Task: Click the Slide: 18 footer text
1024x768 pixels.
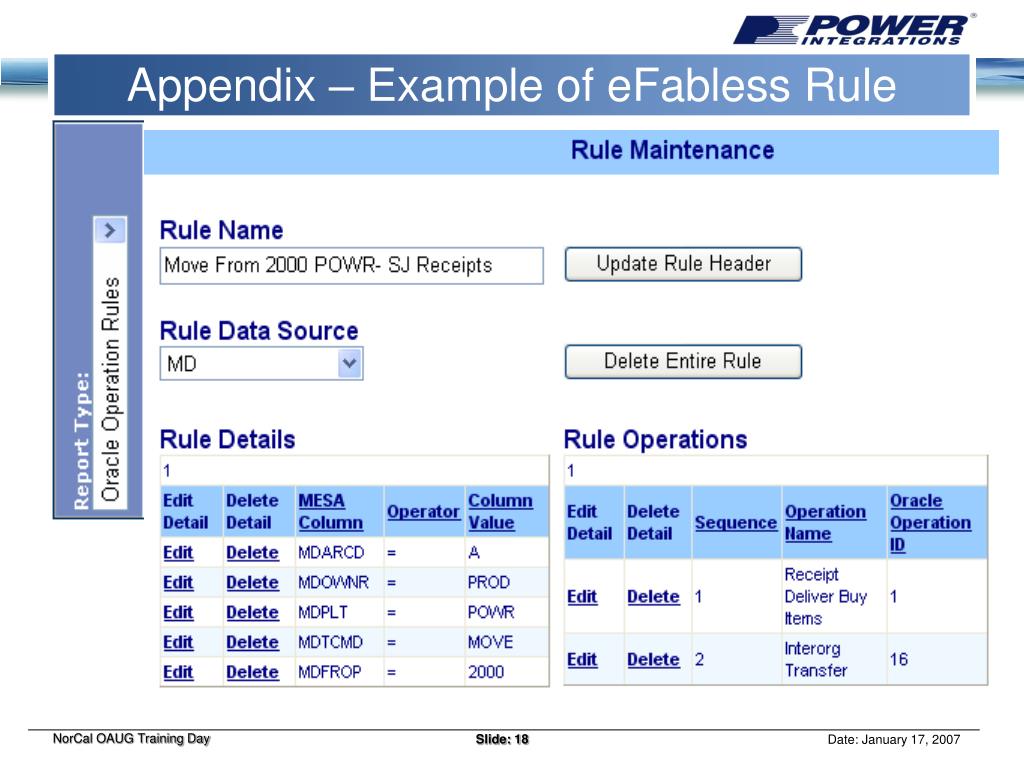Action: (502, 739)
